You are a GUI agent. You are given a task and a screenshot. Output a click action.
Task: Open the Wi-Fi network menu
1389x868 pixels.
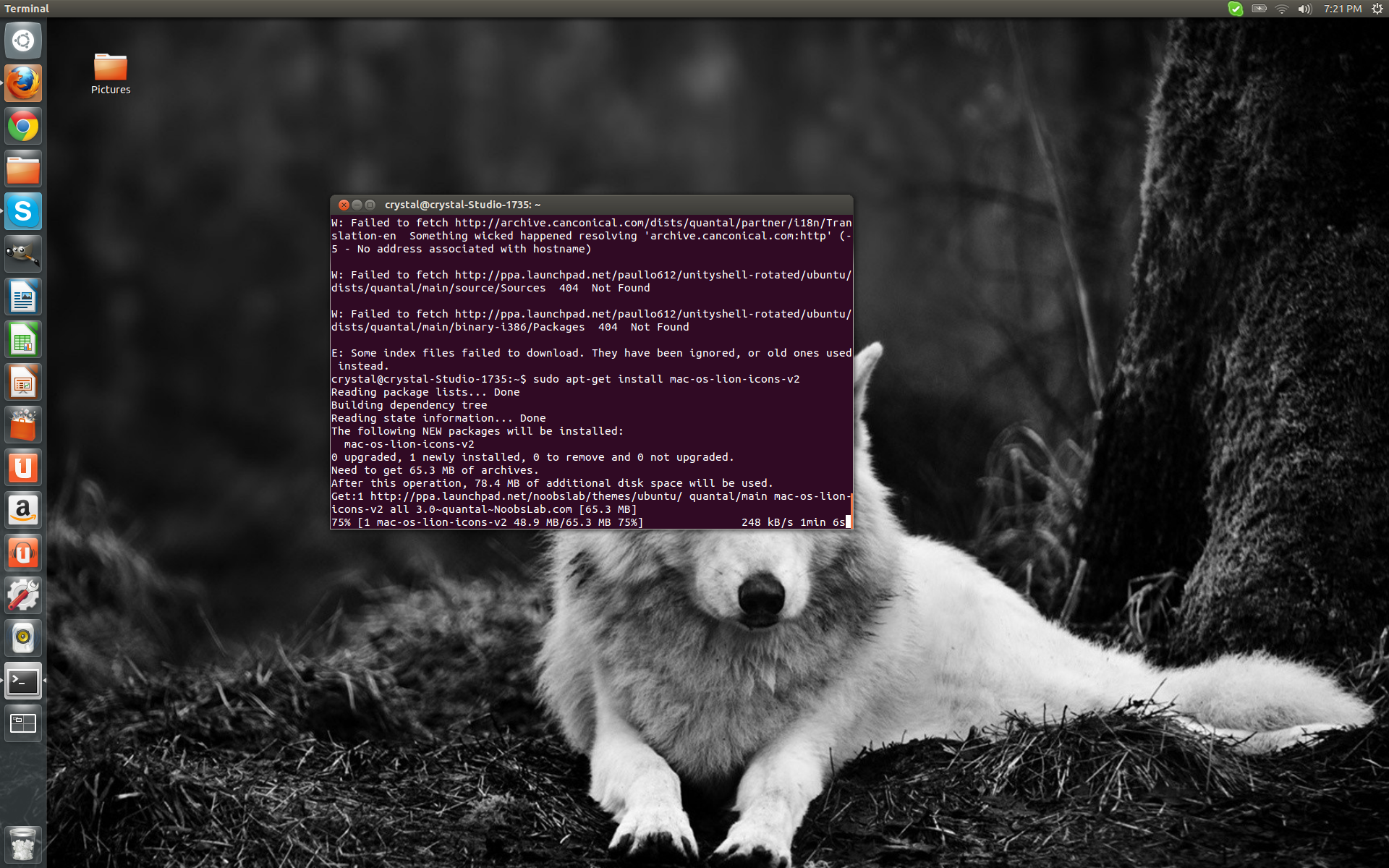click(x=1282, y=9)
